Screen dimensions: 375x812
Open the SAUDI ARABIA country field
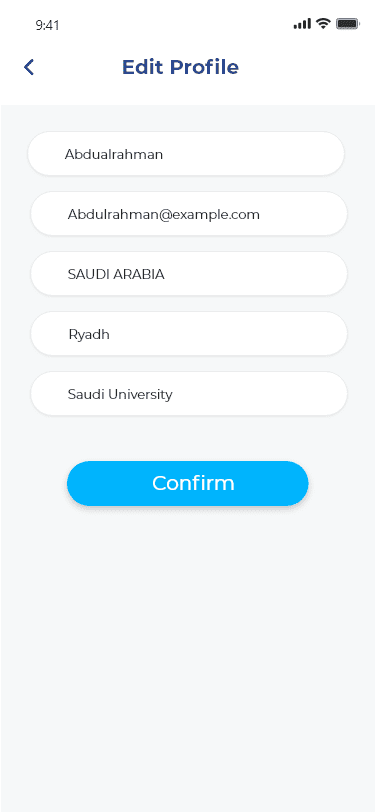189,274
